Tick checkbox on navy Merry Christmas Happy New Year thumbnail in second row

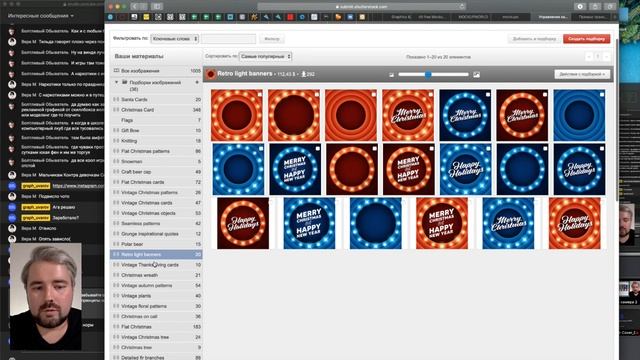[x=318, y=149]
